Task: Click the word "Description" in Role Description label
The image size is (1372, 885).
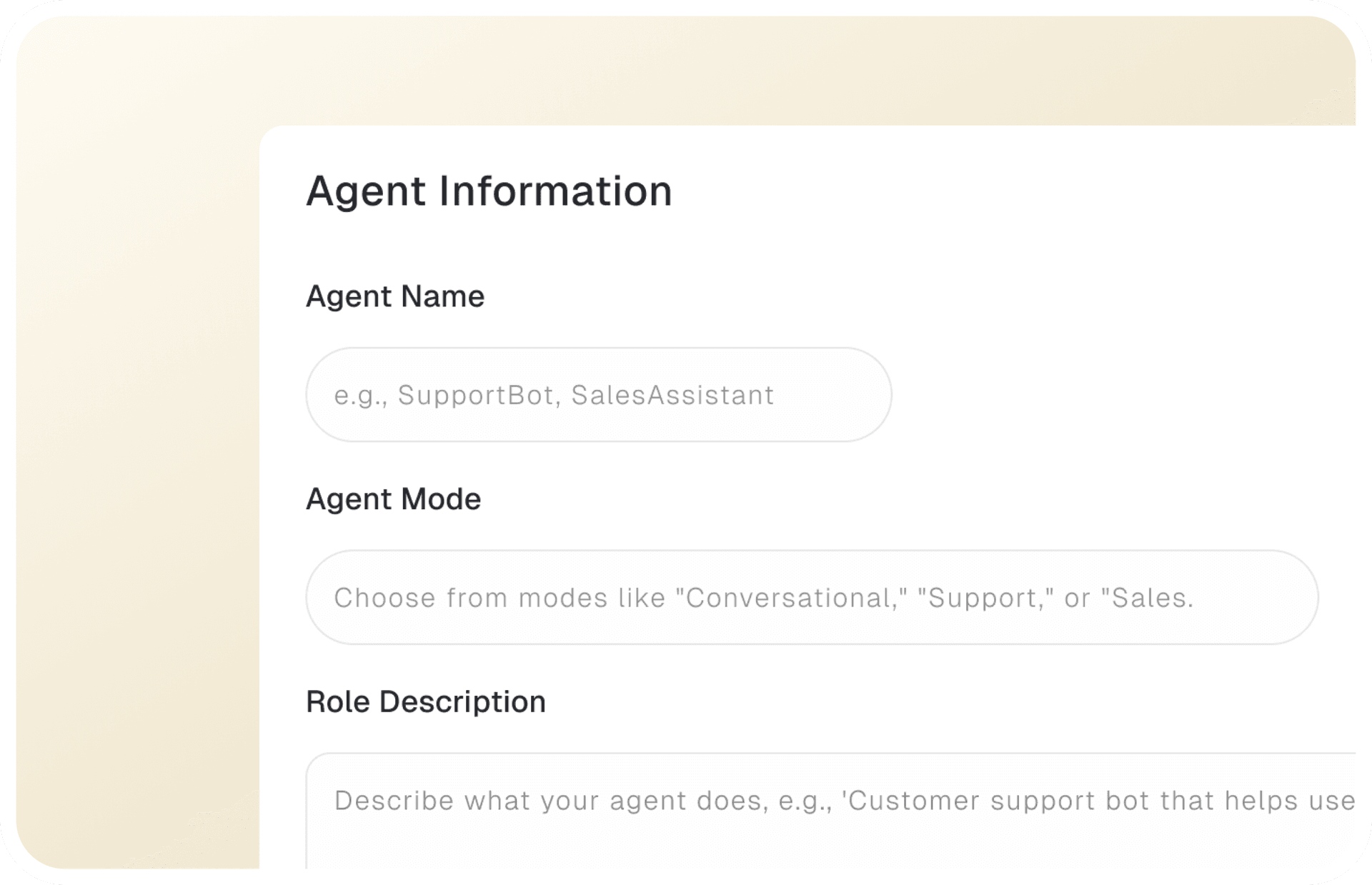Action: click(462, 702)
